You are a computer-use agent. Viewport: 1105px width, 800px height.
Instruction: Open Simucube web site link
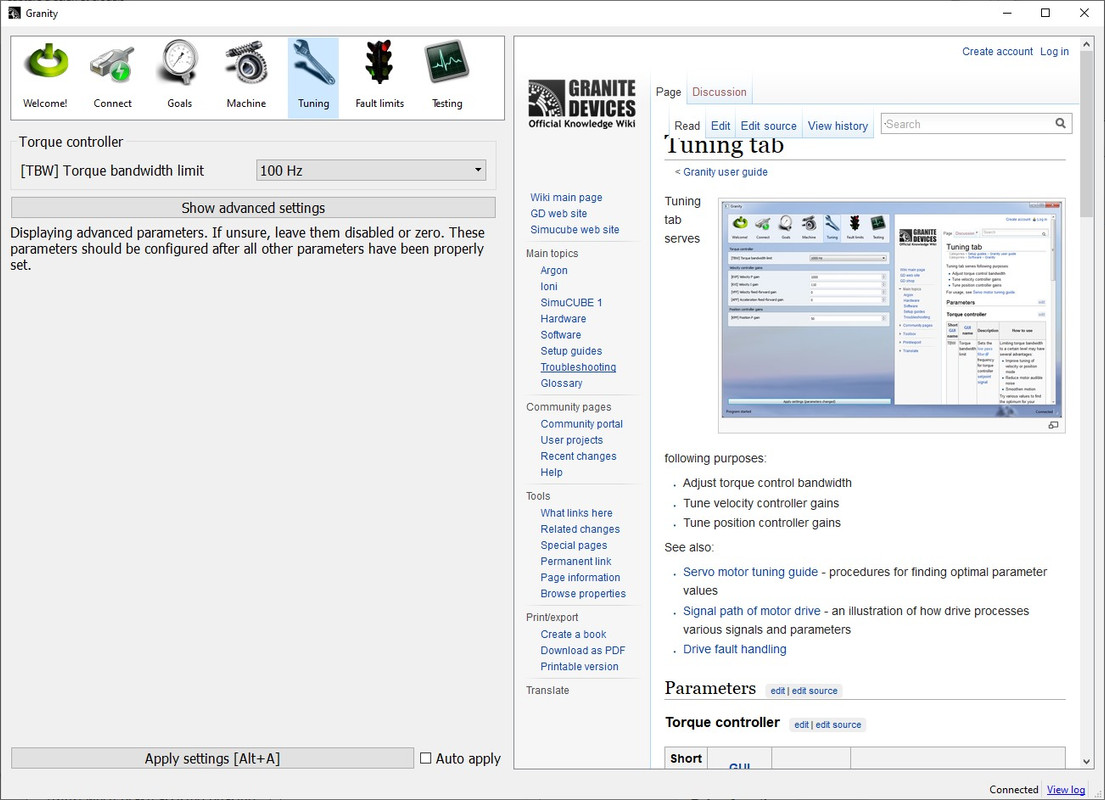[x=574, y=230]
